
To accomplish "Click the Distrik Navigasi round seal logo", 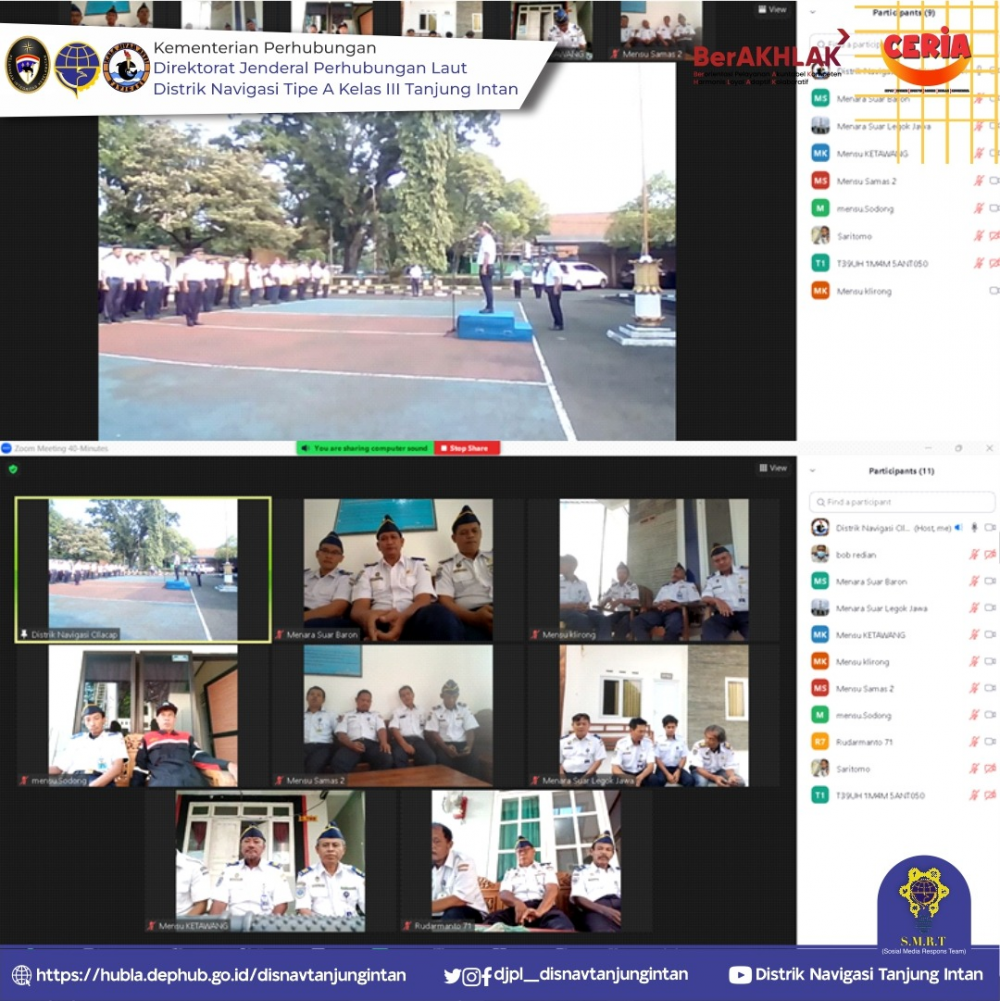I will [126, 68].
